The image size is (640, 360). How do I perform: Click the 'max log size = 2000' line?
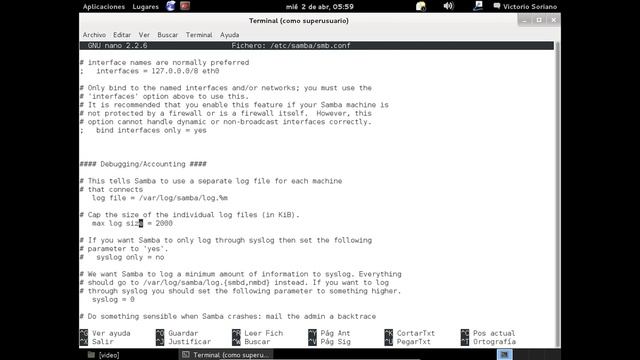(132, 223)
